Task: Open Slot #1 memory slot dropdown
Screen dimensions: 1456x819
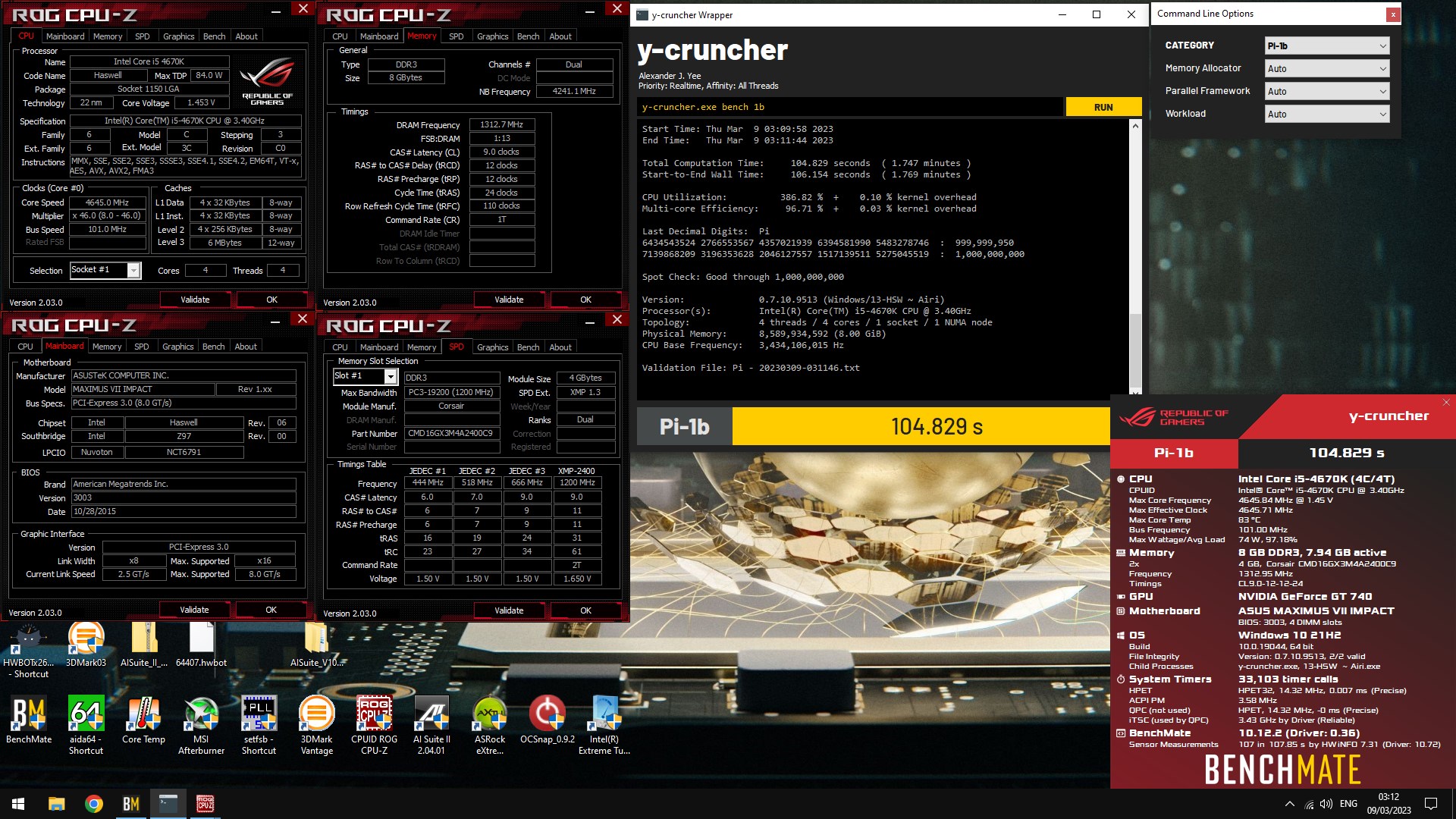Action: pyautogui.click(x=366, y=376)
